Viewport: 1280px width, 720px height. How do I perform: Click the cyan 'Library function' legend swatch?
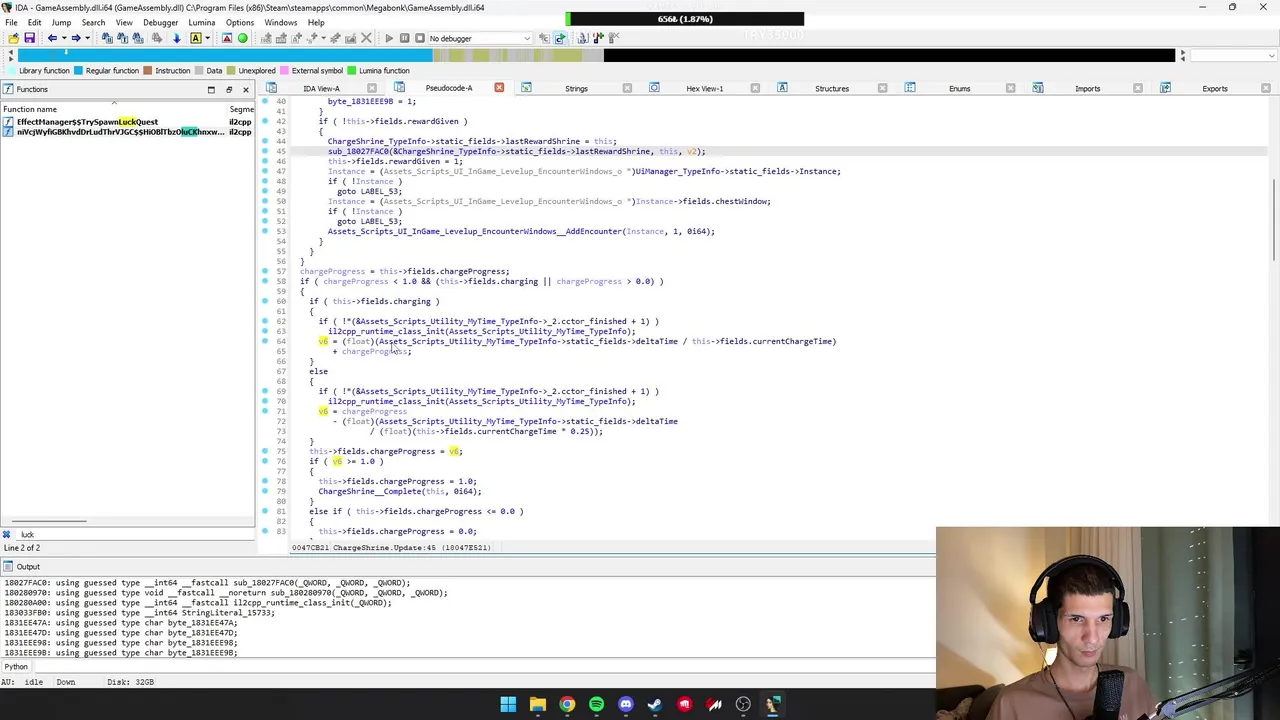[12, 71]
